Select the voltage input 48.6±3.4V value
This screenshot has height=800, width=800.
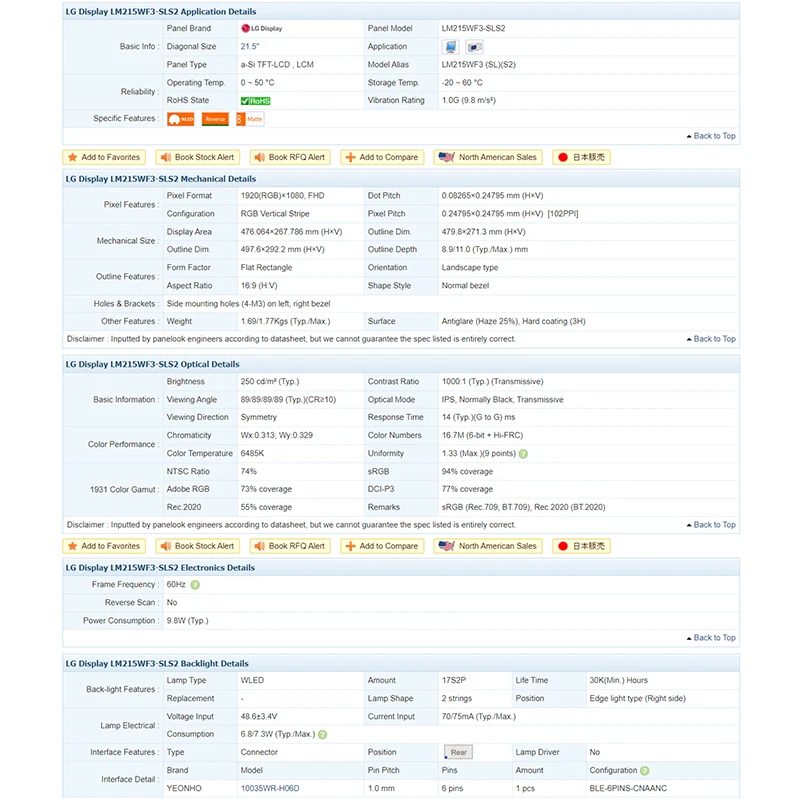259,716
